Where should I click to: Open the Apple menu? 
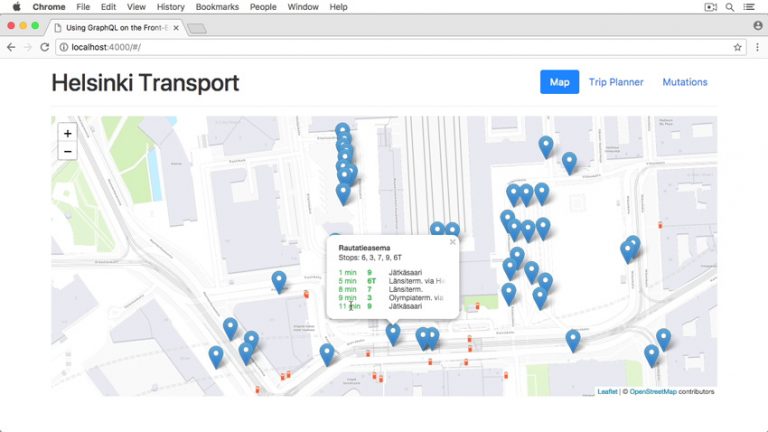pyautogui.click(x=16, y=7)
